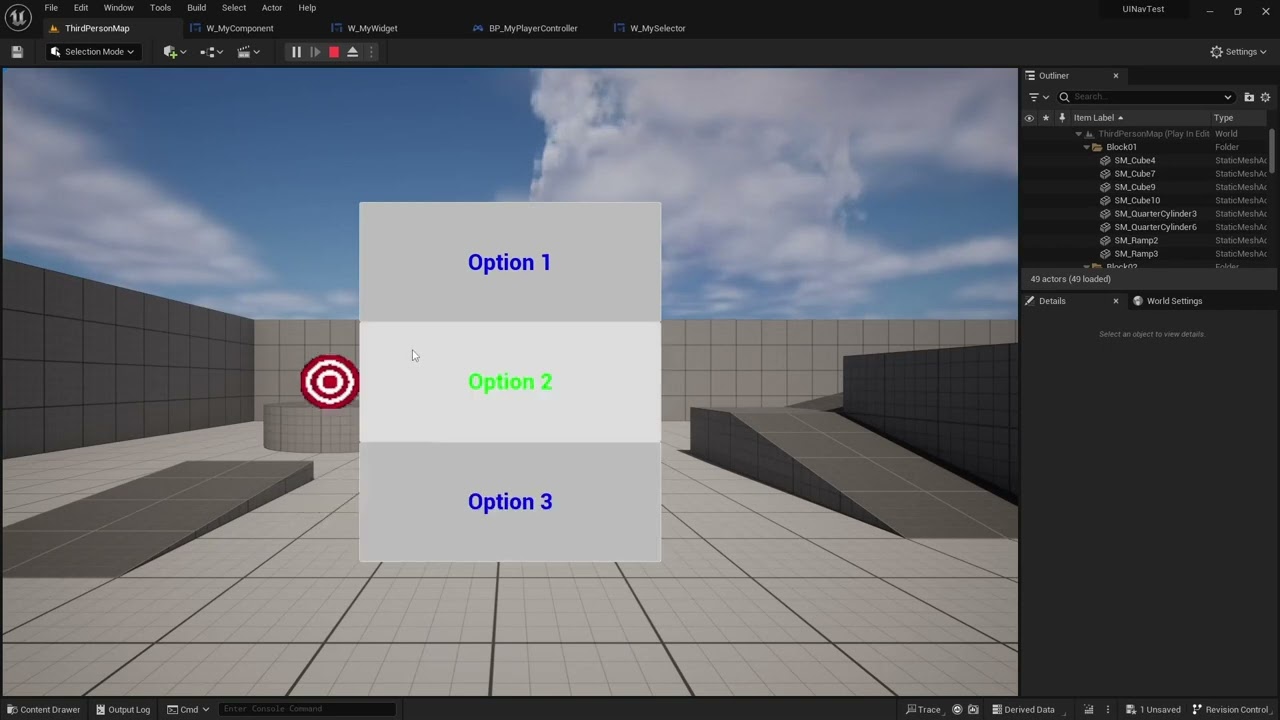The height and width of the screenshot is (720, 1280).
Task: Save the current level with the floppy icon
Action: pos(17,52)
